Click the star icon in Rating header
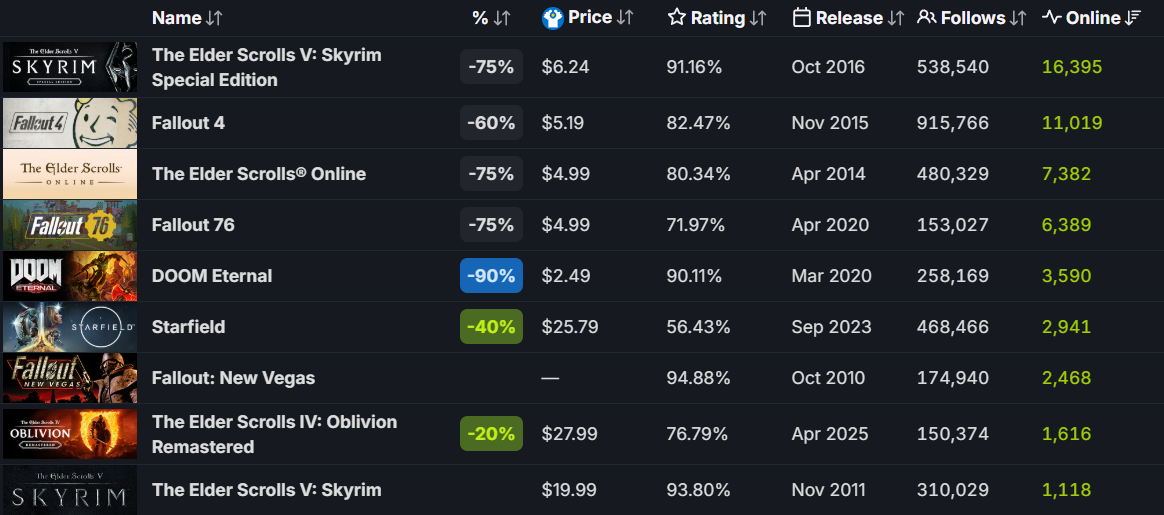The width and height of the screenshot is (1164, 515). tap(677, 18)
